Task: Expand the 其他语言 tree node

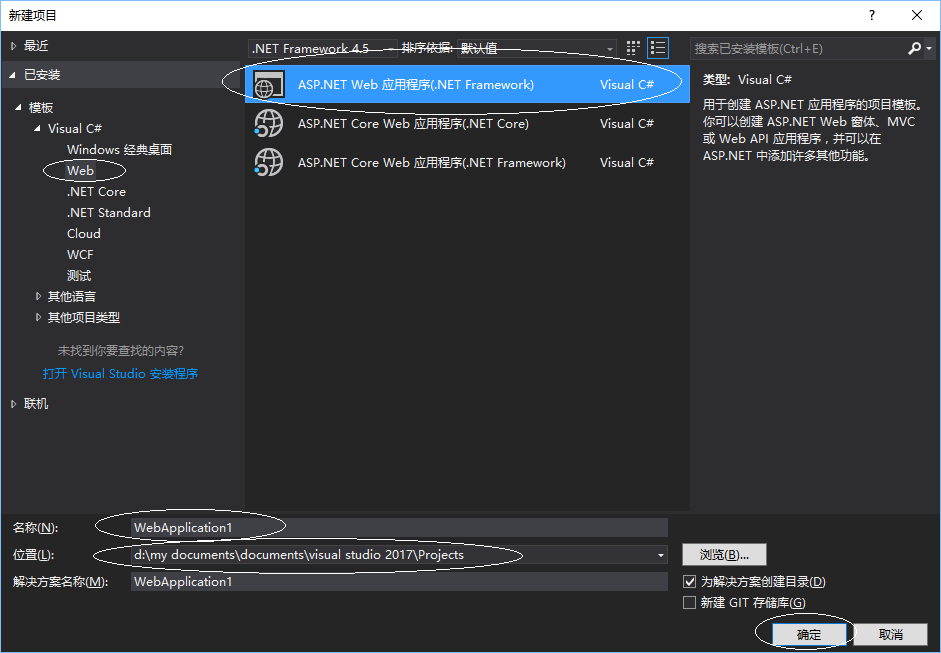Action: tap(38, 296)
